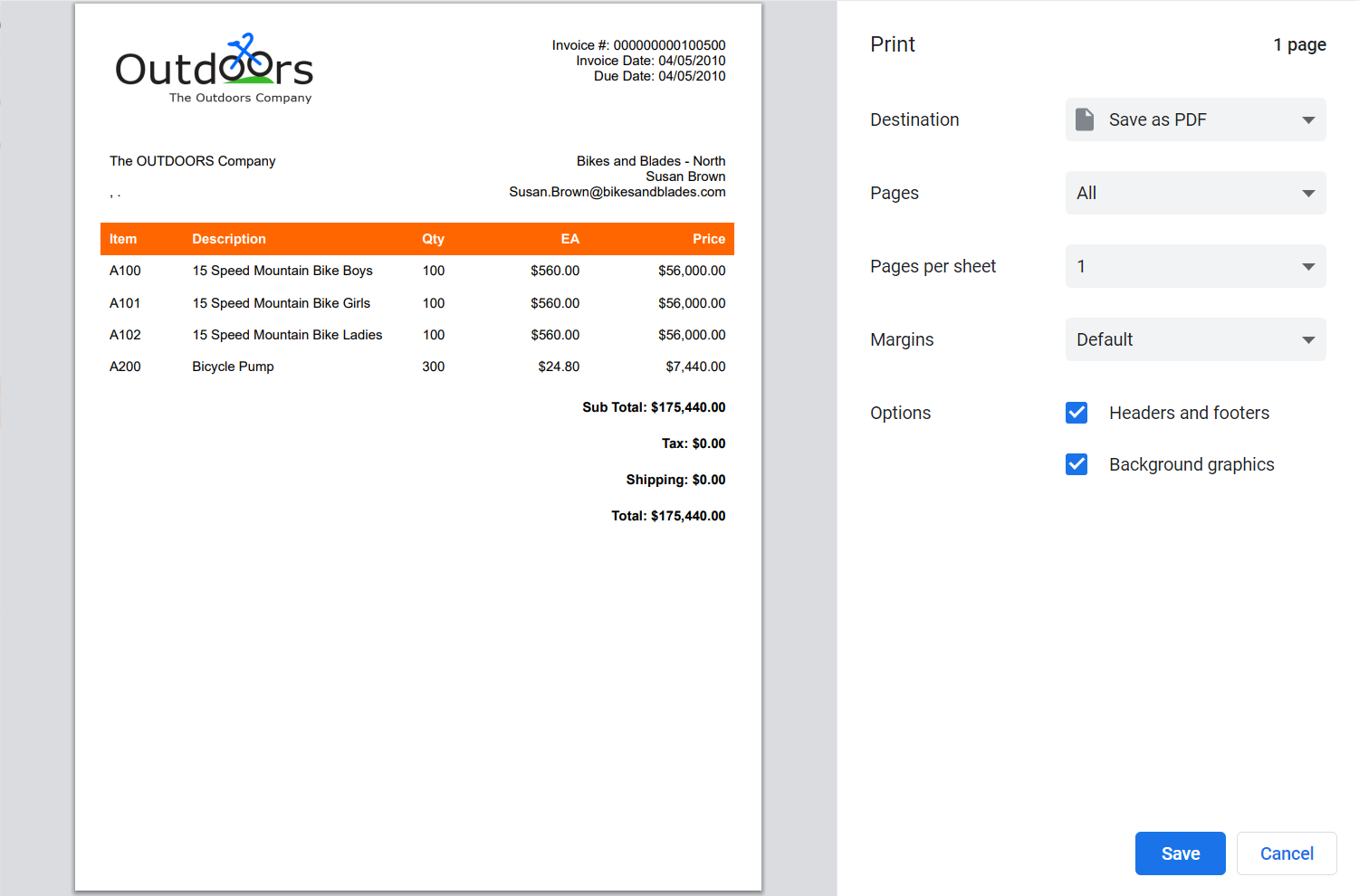Uncheck the Background graphics checkbox
The width and height of the screenshot is (1359, 896).
(1077, 464)
